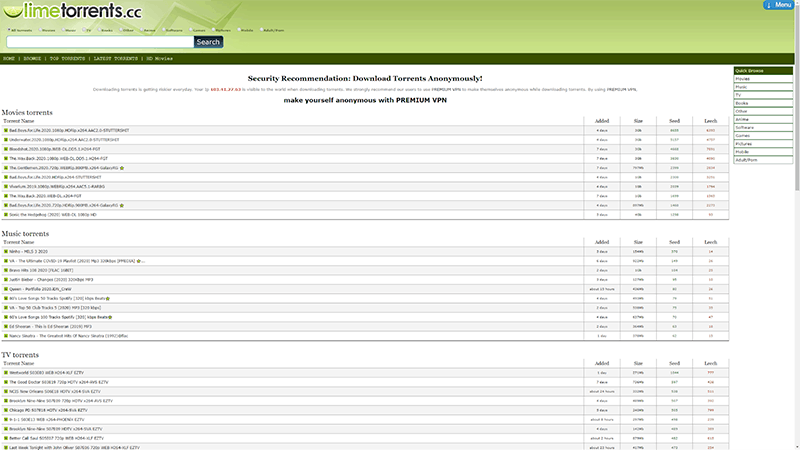
Task: Select the Books search radio option
Action: (99, 30)
